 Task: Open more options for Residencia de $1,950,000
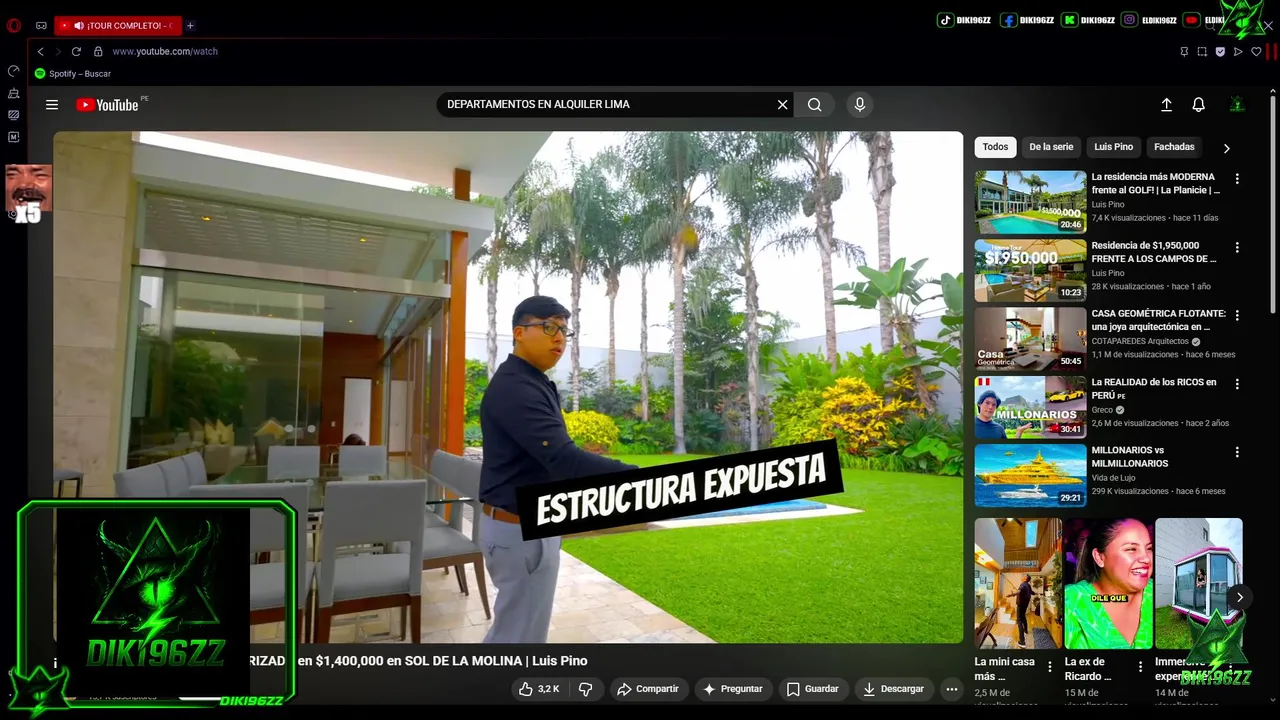pos(1237,247)
